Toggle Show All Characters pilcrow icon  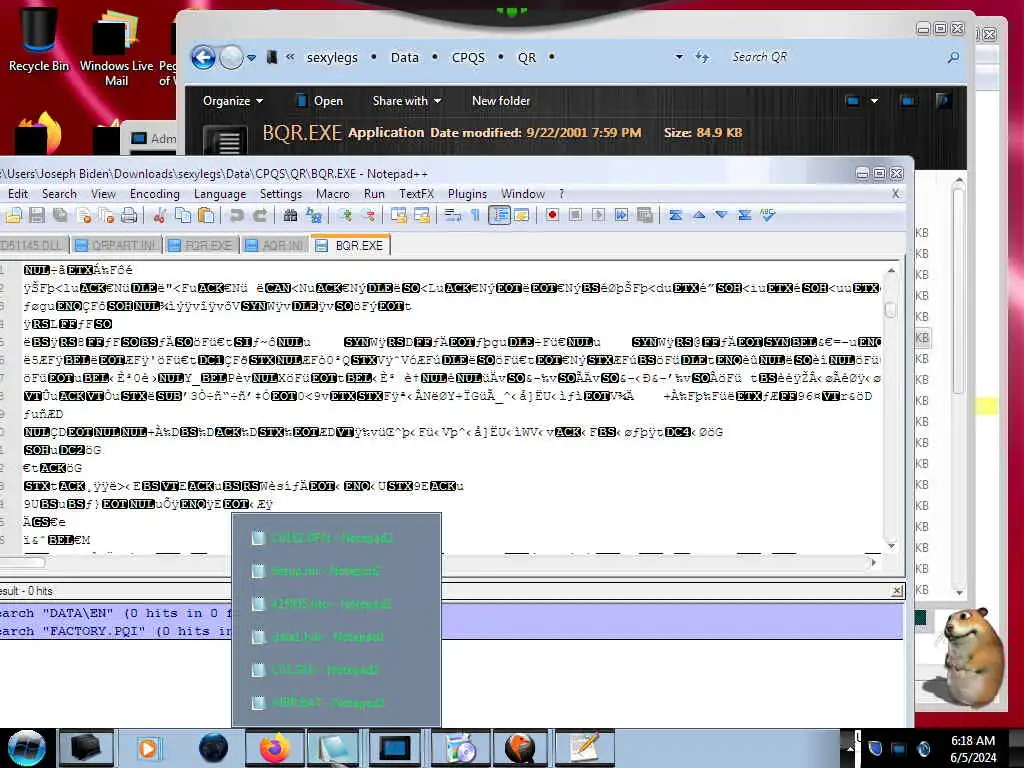point(475,215)
